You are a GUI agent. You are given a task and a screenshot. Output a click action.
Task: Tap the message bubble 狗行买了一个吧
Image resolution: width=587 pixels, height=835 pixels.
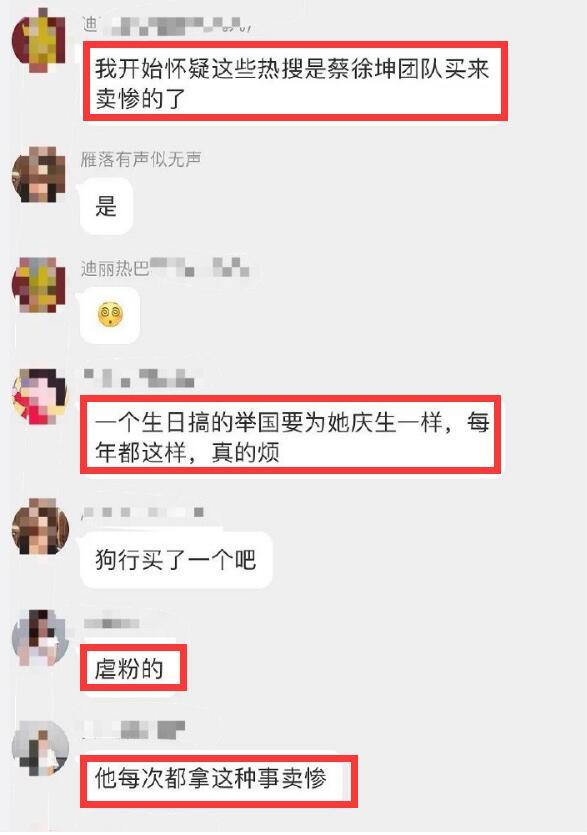coord(176,560)
